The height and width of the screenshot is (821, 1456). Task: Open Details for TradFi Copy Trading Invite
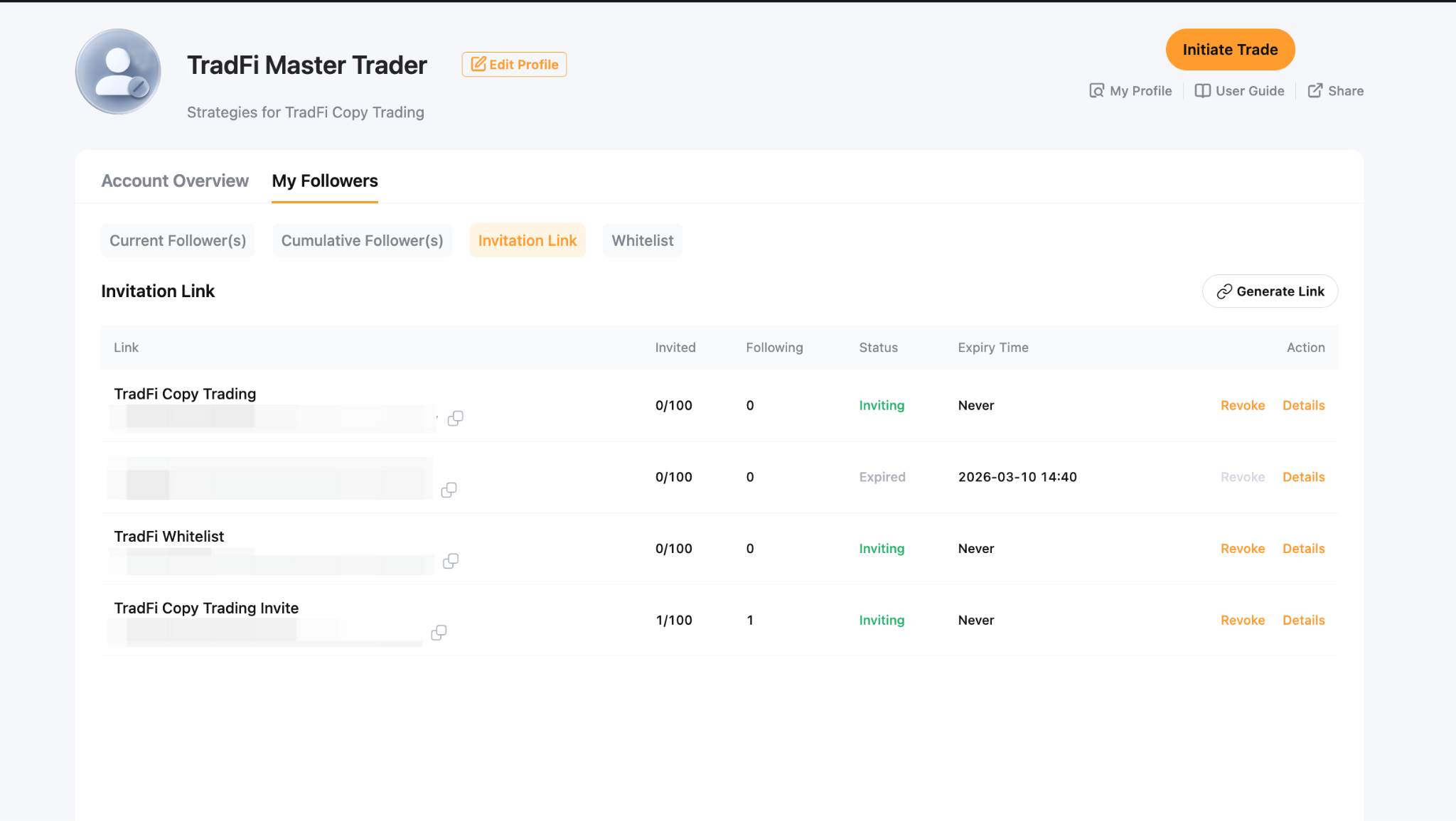coord(1303,621)
